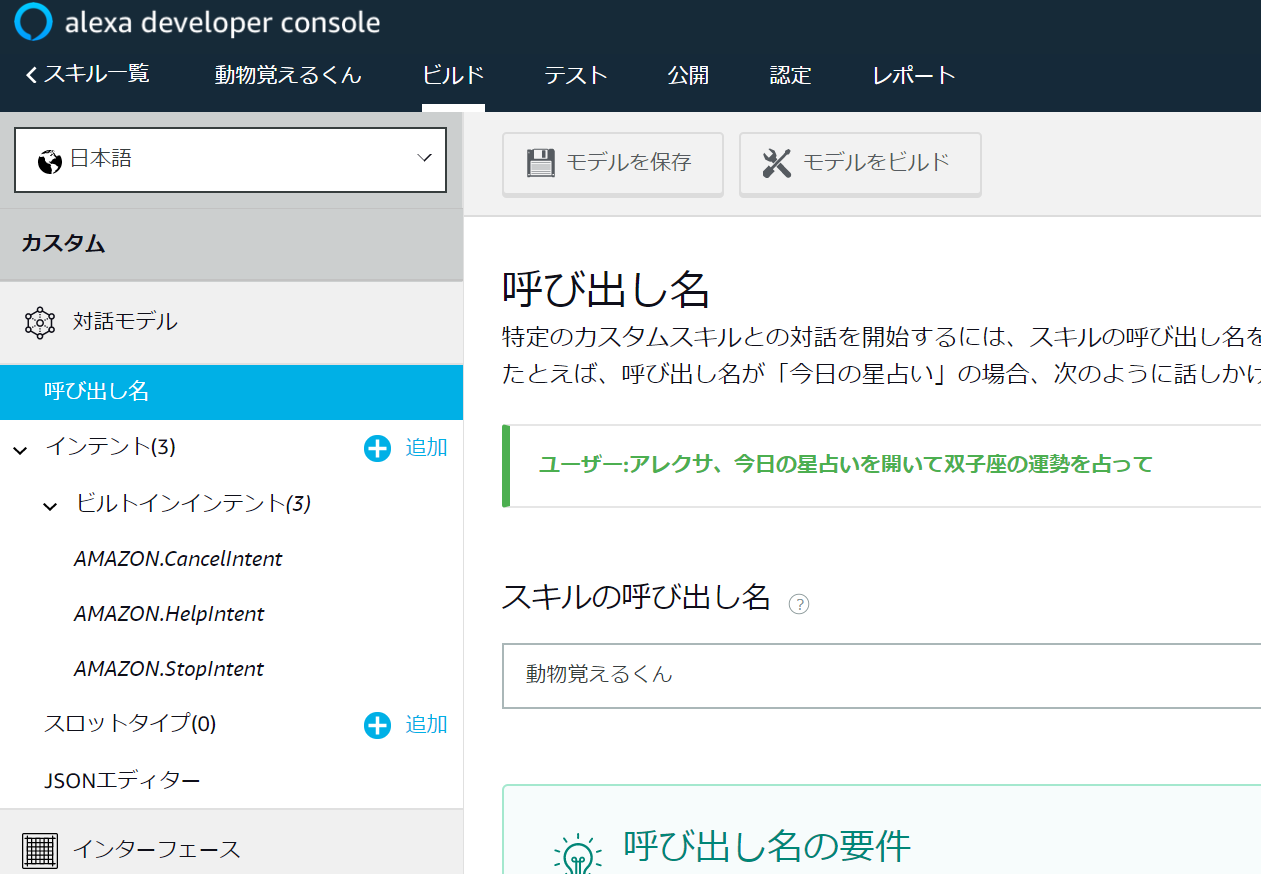This screenshot has height=874, width=1261.
Task: Go to the 認定 tab
Action: coord(790,76)
